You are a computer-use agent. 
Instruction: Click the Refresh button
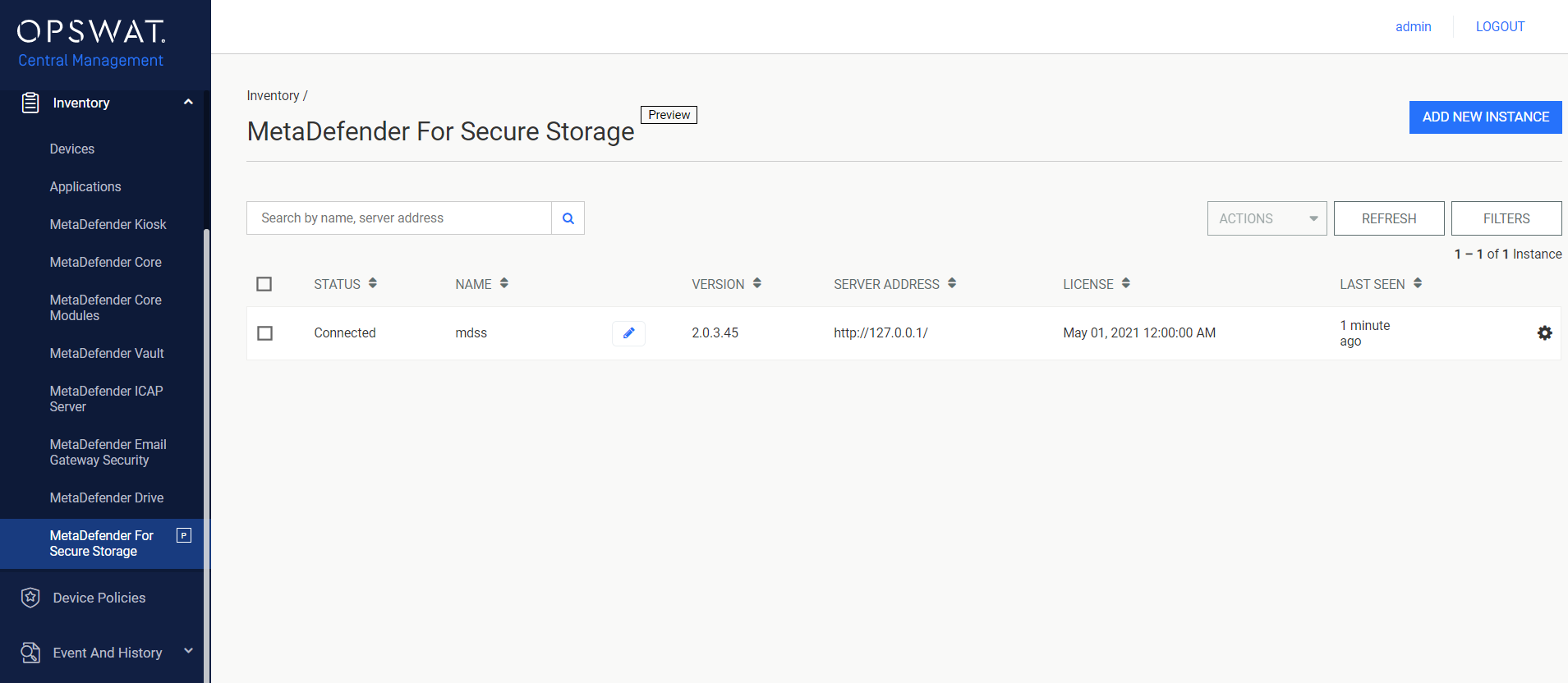[x=1389, y=218]
